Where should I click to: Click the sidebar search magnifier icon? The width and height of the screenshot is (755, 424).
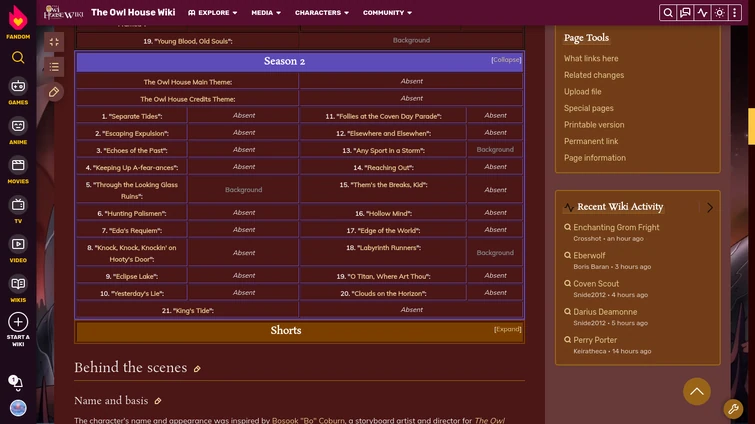[x=18, y=58]
